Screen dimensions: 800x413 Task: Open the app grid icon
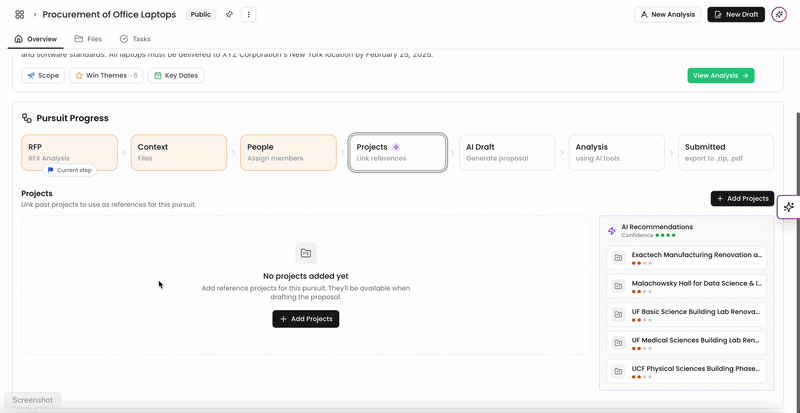[20, 14]
